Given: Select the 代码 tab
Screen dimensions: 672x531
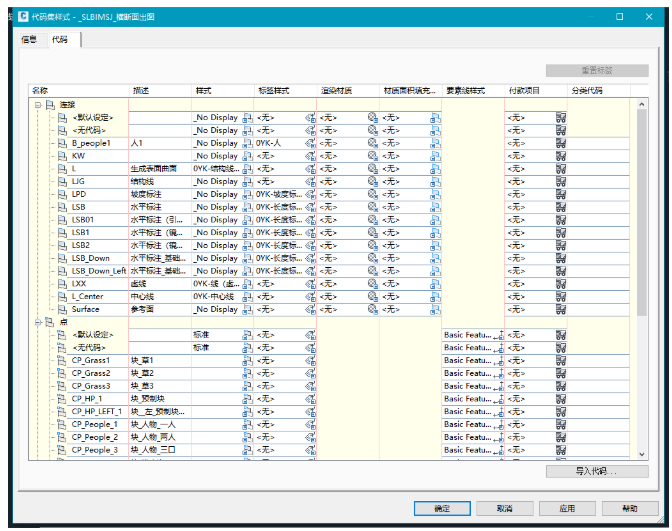Looking at the screenshot, I should pyautogui.click(x=61, y=39).
